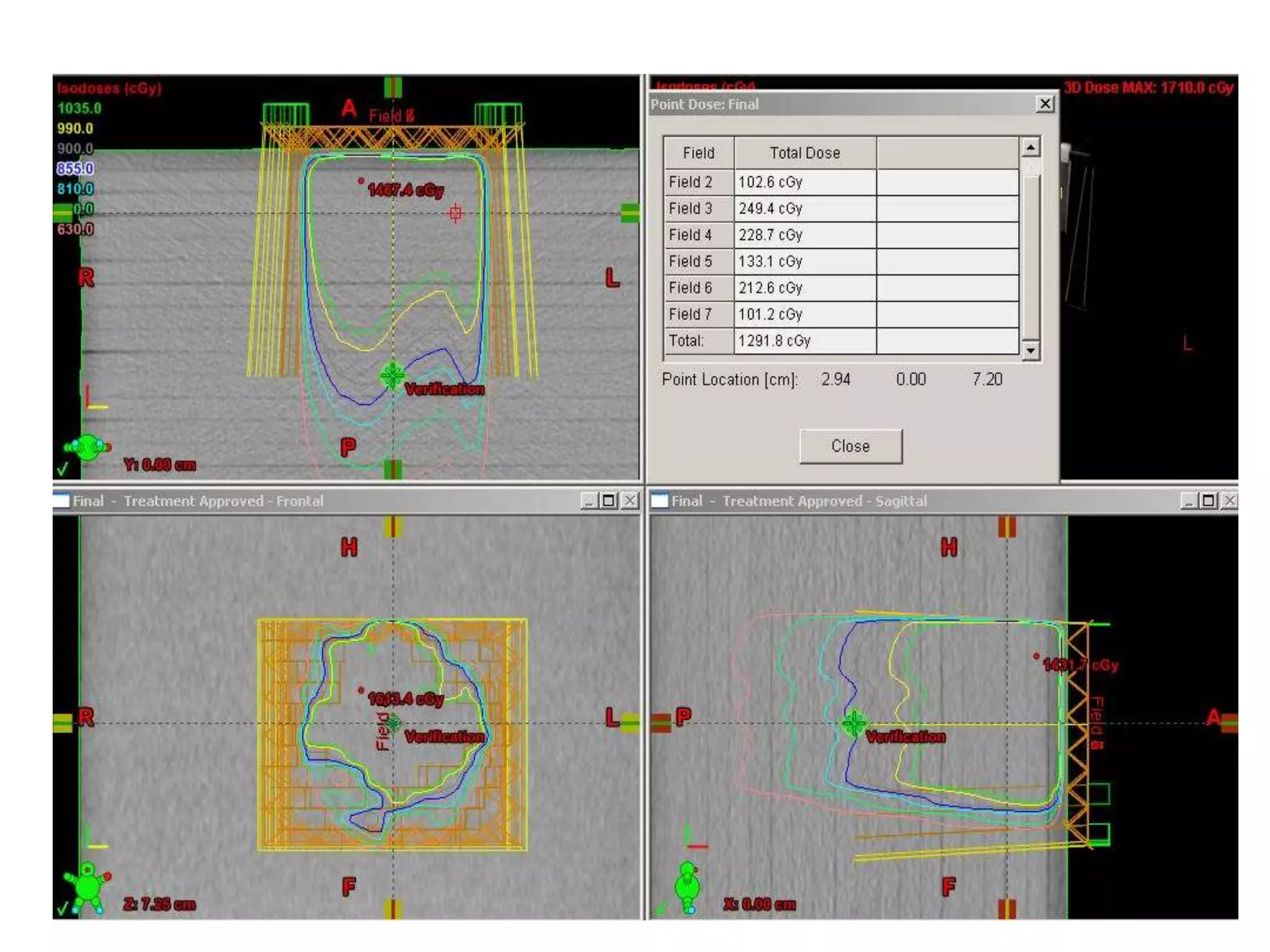1270x952 pixels.
Task: Click the green Verification marker in transversal view
Action: tap(392, 376)
